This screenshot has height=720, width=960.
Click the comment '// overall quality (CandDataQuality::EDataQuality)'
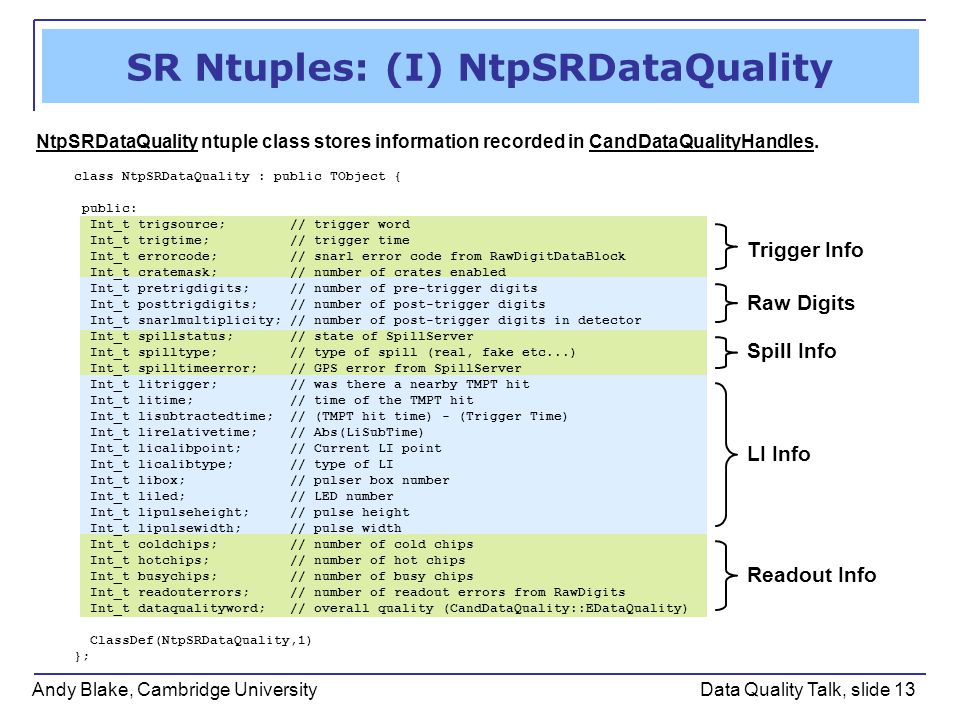tap(489, 608)
